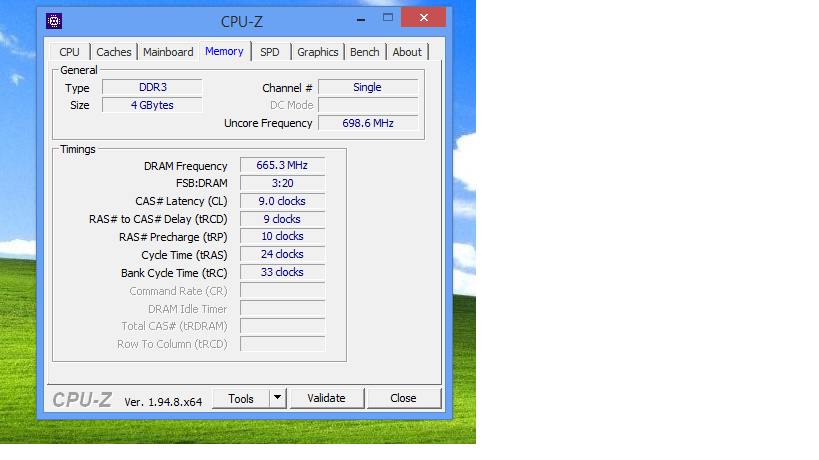Switch to the SPD tab
Screen dimensions: 819x460
point(270,52)
